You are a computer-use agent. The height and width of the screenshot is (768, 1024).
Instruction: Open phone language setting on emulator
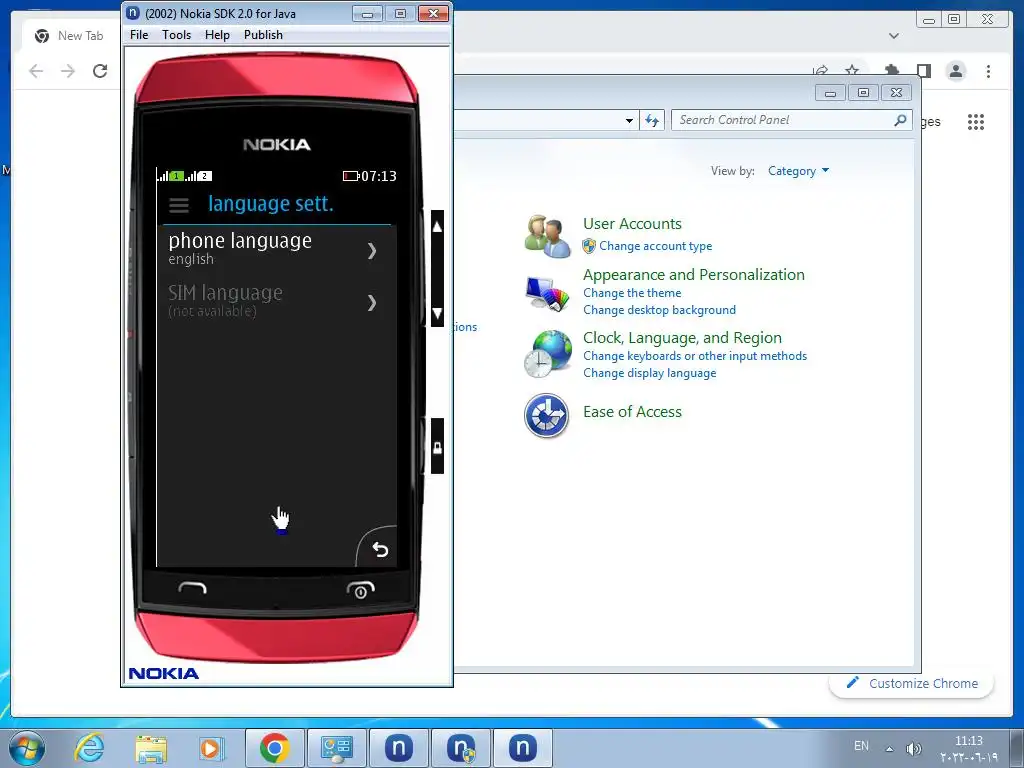[x=276, y=250]
